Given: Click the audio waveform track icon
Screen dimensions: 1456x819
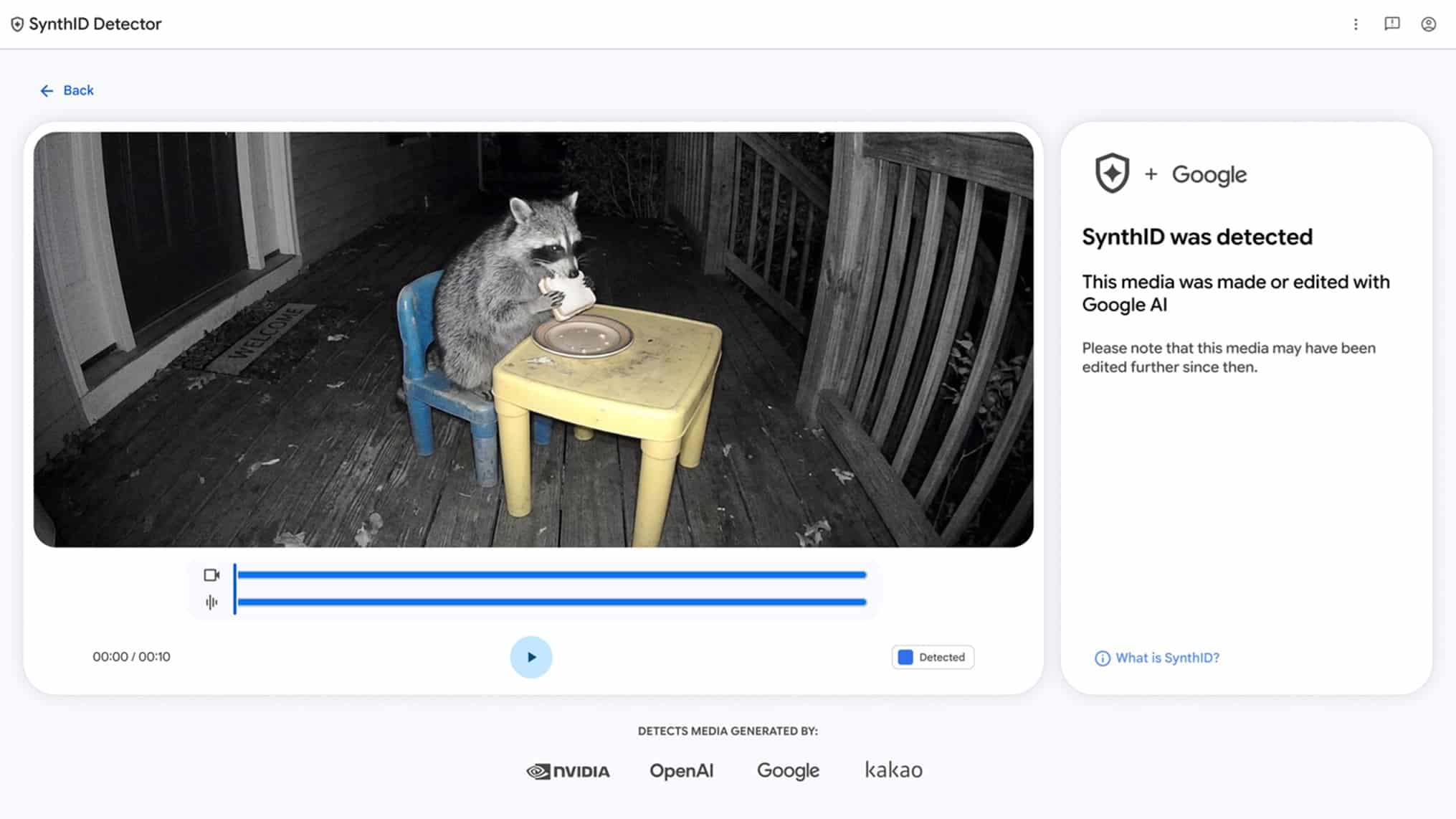Looking at the screenshot, I should pyautogui.click(x=211, y=602).
